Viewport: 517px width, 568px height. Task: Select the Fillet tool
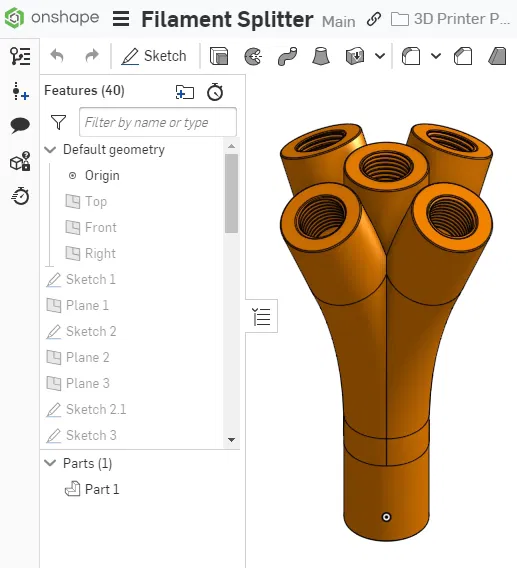tap(411, 56)
